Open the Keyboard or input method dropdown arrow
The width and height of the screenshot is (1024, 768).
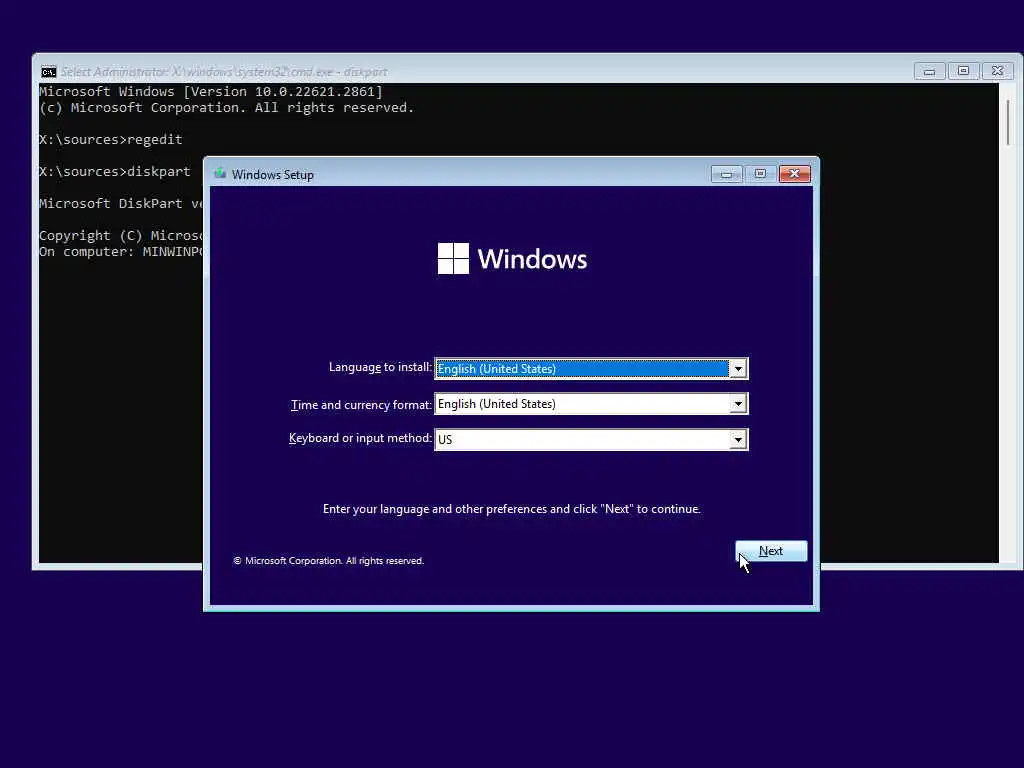coord(738,440)
